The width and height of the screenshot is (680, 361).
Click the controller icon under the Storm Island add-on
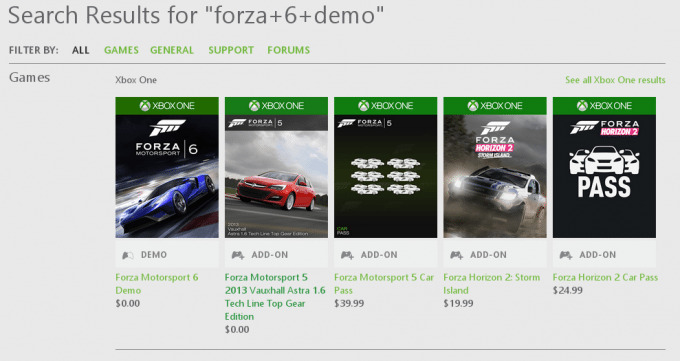coord(456,255)
